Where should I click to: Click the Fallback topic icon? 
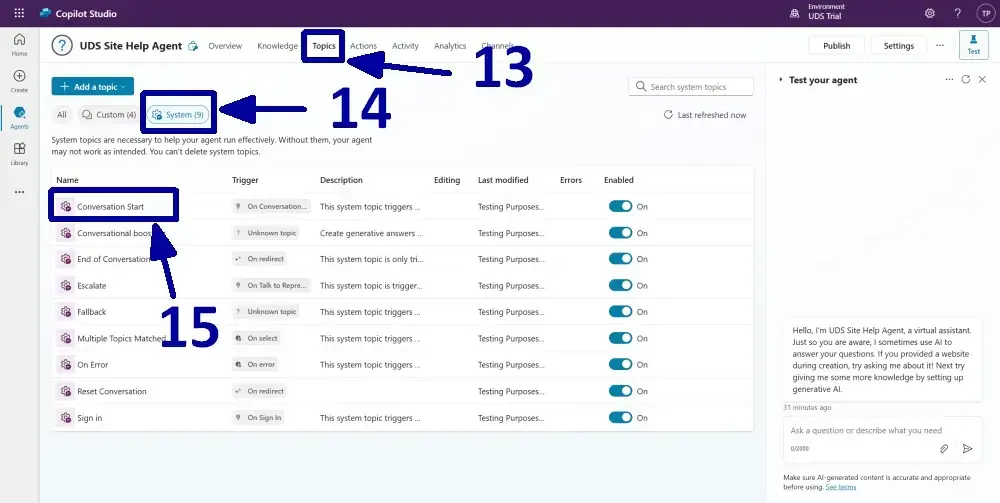66,312
